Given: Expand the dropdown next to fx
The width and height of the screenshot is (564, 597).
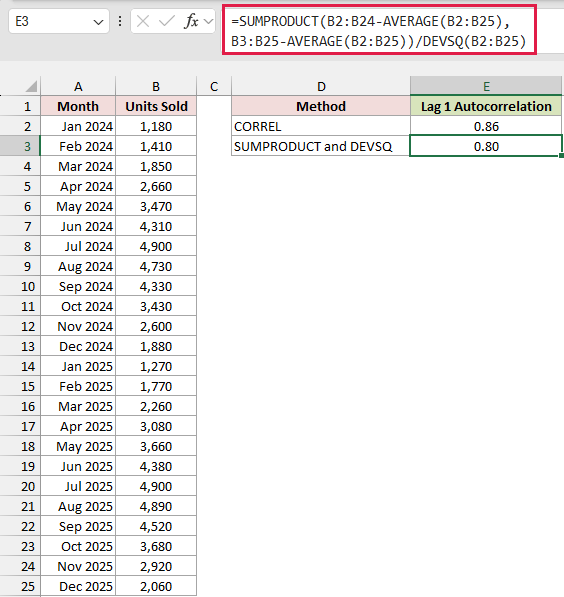Looking at the screenshot, I should coord(208,22).
